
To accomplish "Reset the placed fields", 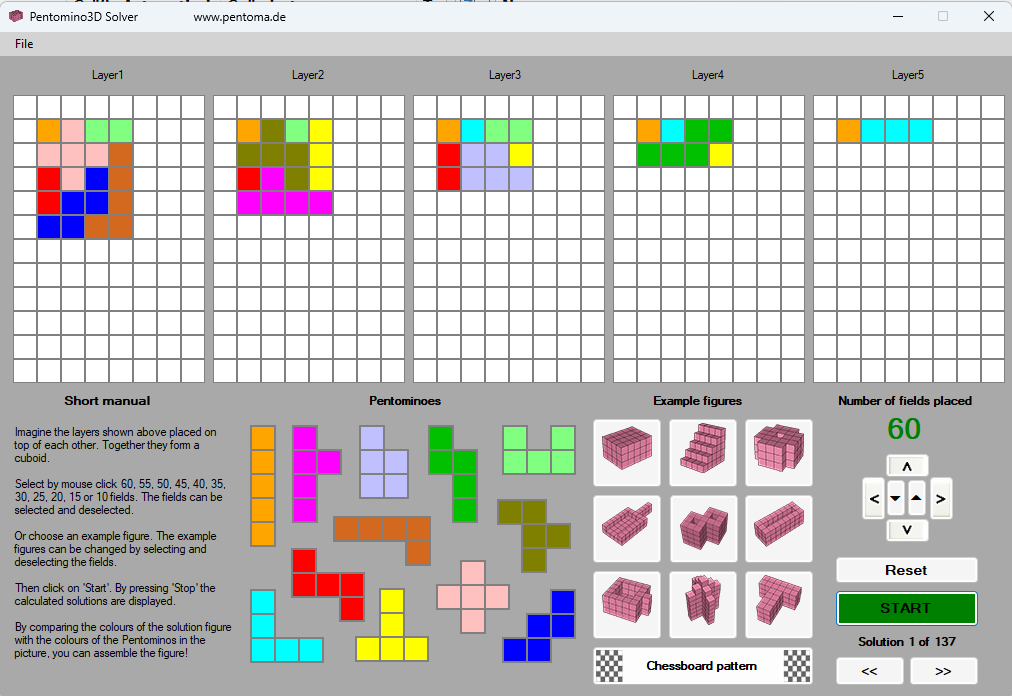I will pyautogui.click(x=906, y=569).
